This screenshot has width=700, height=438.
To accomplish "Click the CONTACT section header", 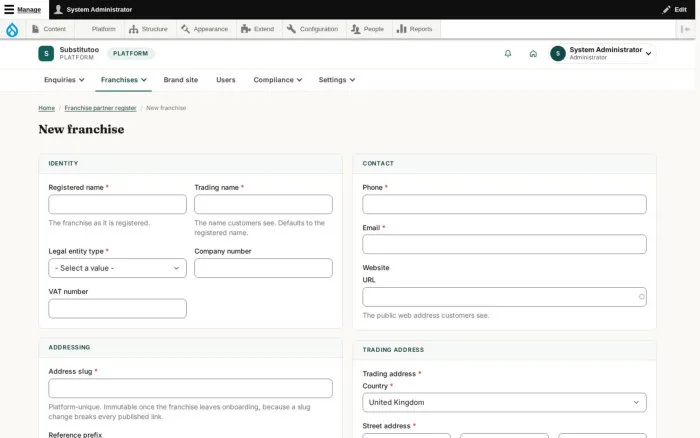I will pos(378,163).
